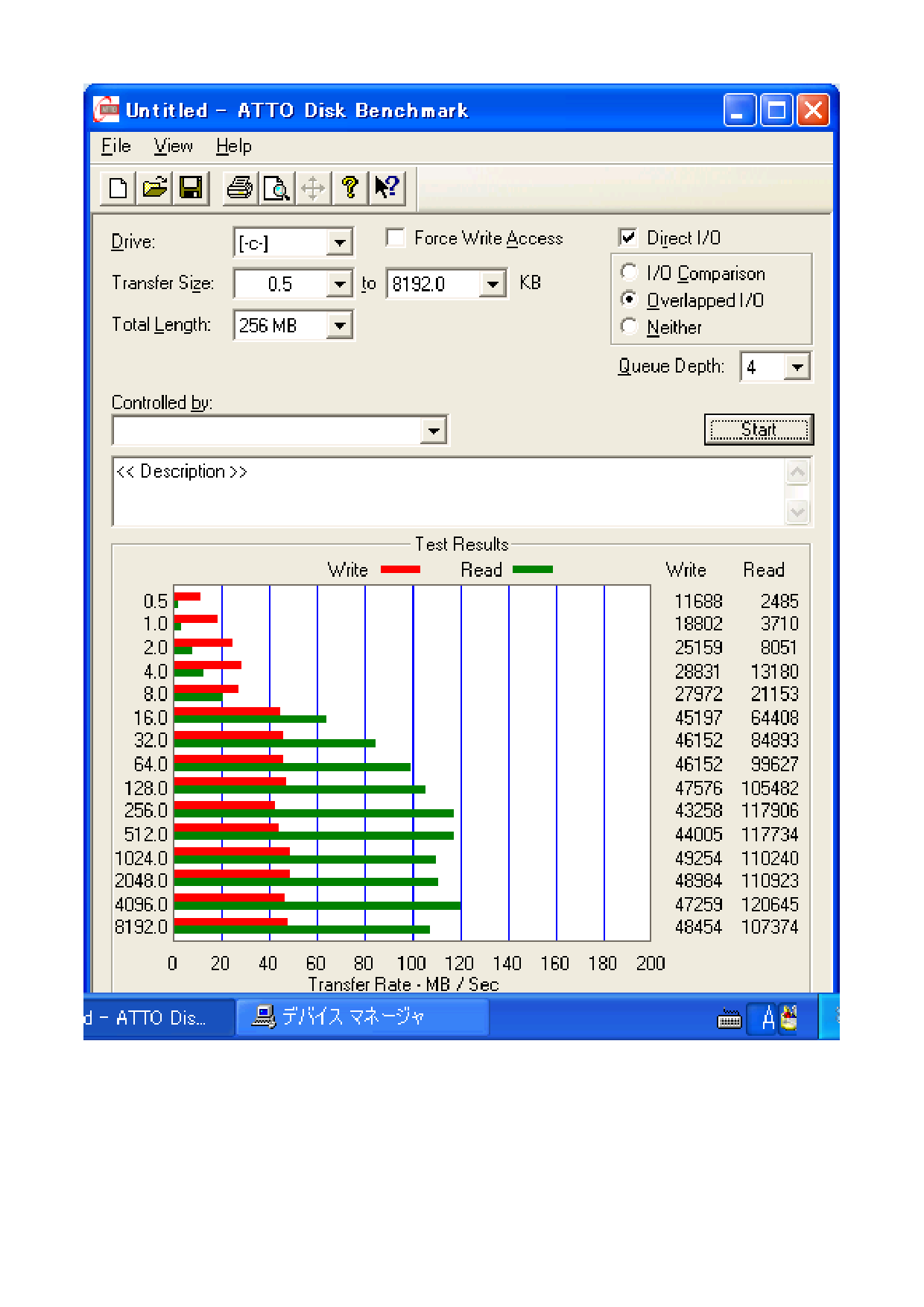Viewport: 924px width, 1307px height.
Task: Click the device manager taskbar icon
Action: 264,1016
